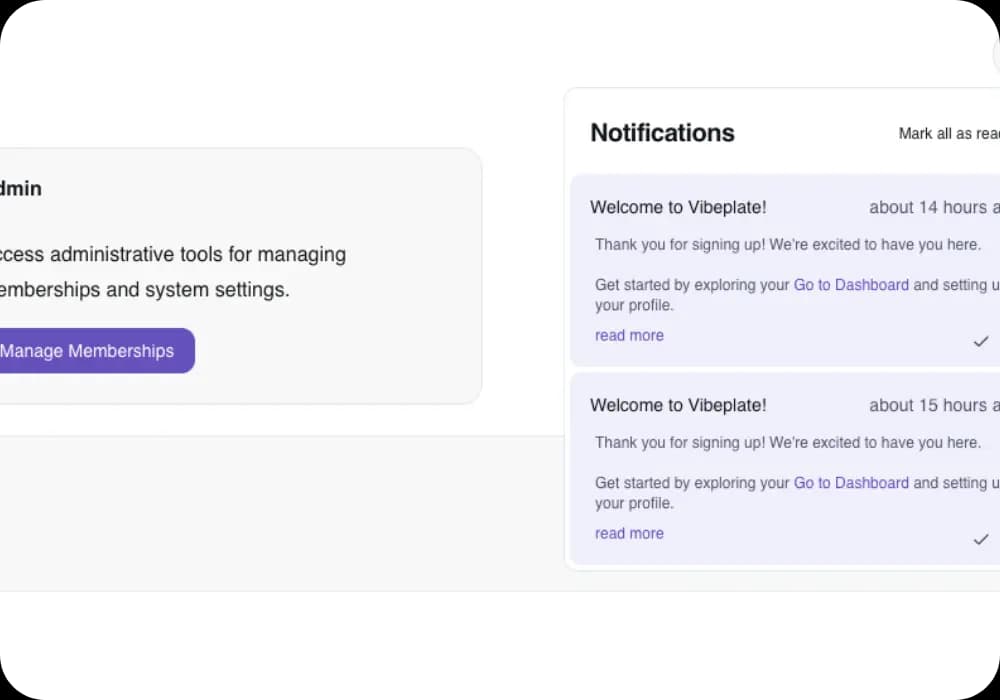Click the about 15 hours timestamp
The image size is (1000, 700).
[x=934, y=405]
